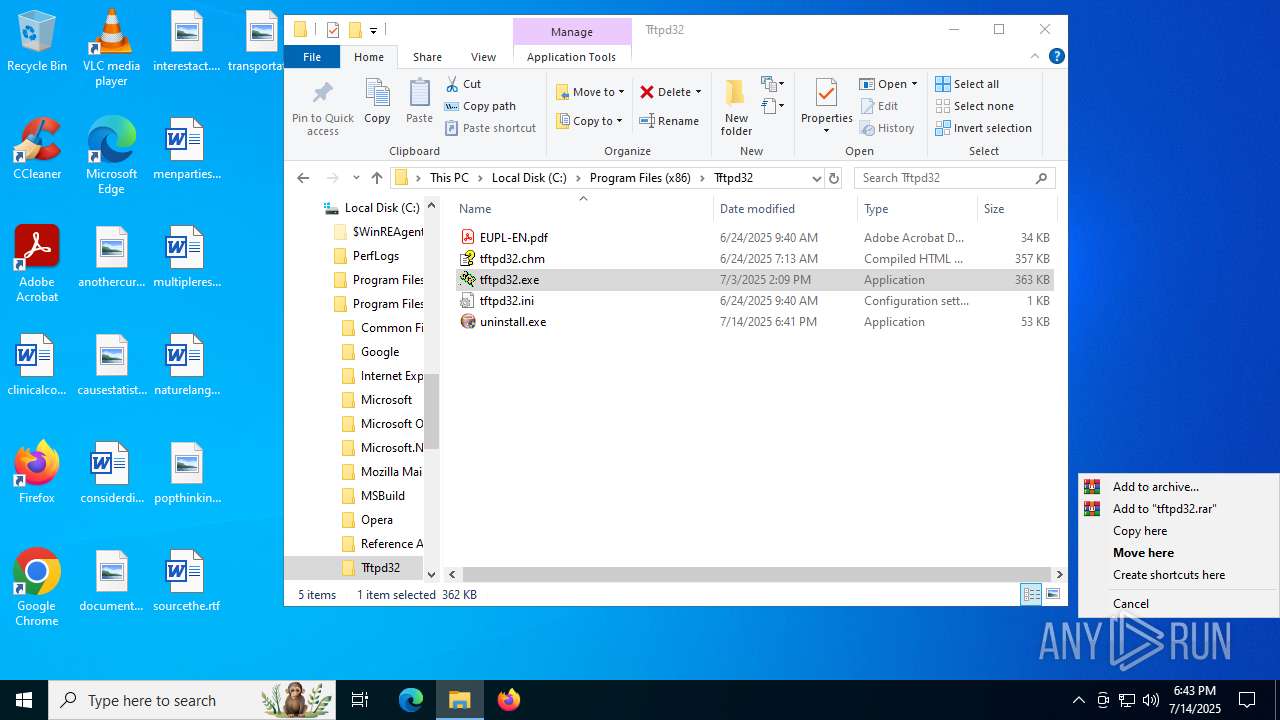The width and height of the screenshot is (1280, 720).
Task: Collapse the ribbon with chevron
Action: click(x=1035, y=57)
